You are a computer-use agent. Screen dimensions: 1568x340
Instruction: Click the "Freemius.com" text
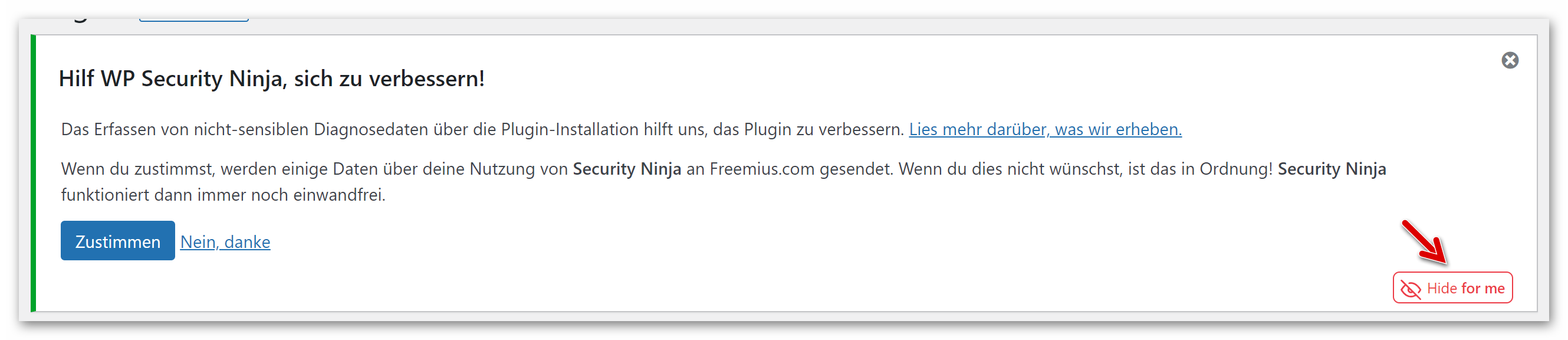(x=761, y=169)
